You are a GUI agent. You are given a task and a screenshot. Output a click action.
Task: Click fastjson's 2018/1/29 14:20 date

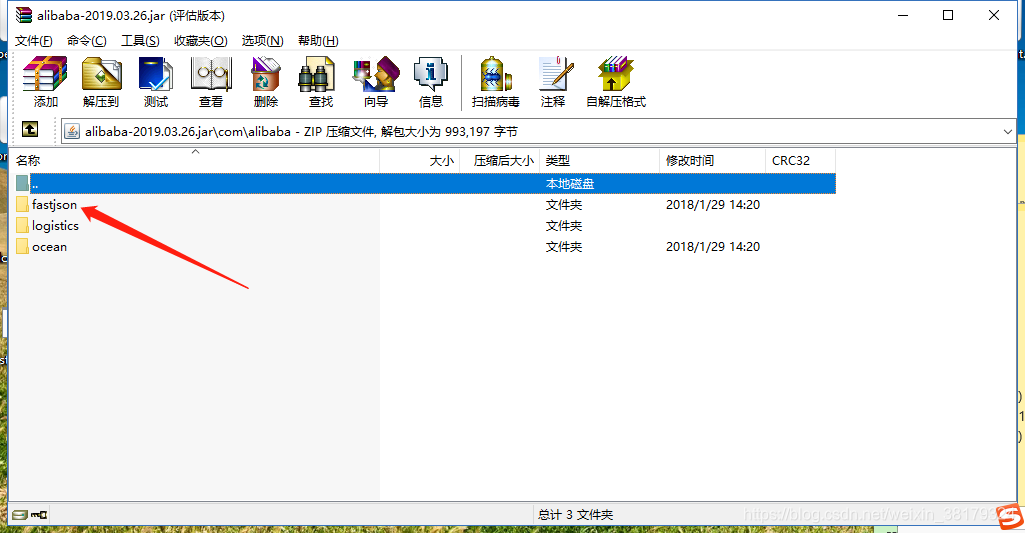pos(713,205)
